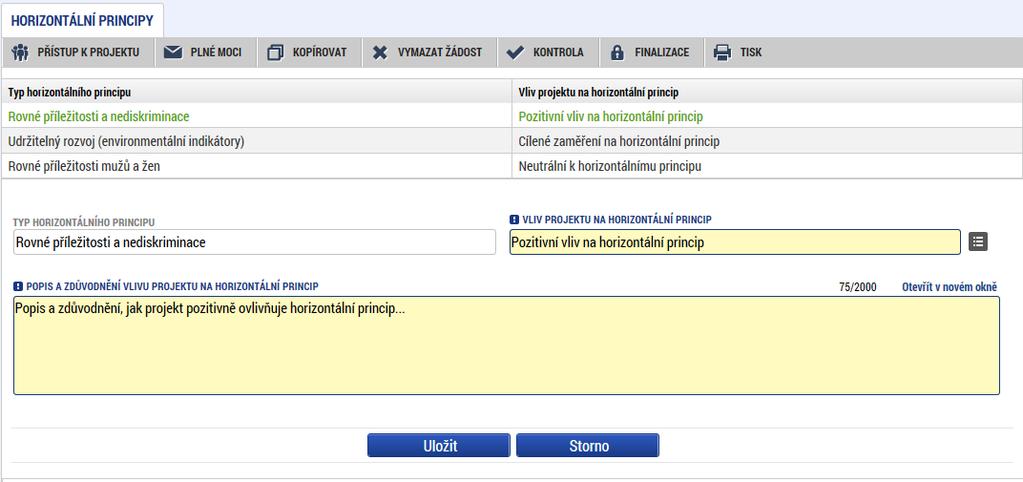The image size is (1023, 482).
Task: Select Vymazat žádost toolbar label
Action: [440, 53]
